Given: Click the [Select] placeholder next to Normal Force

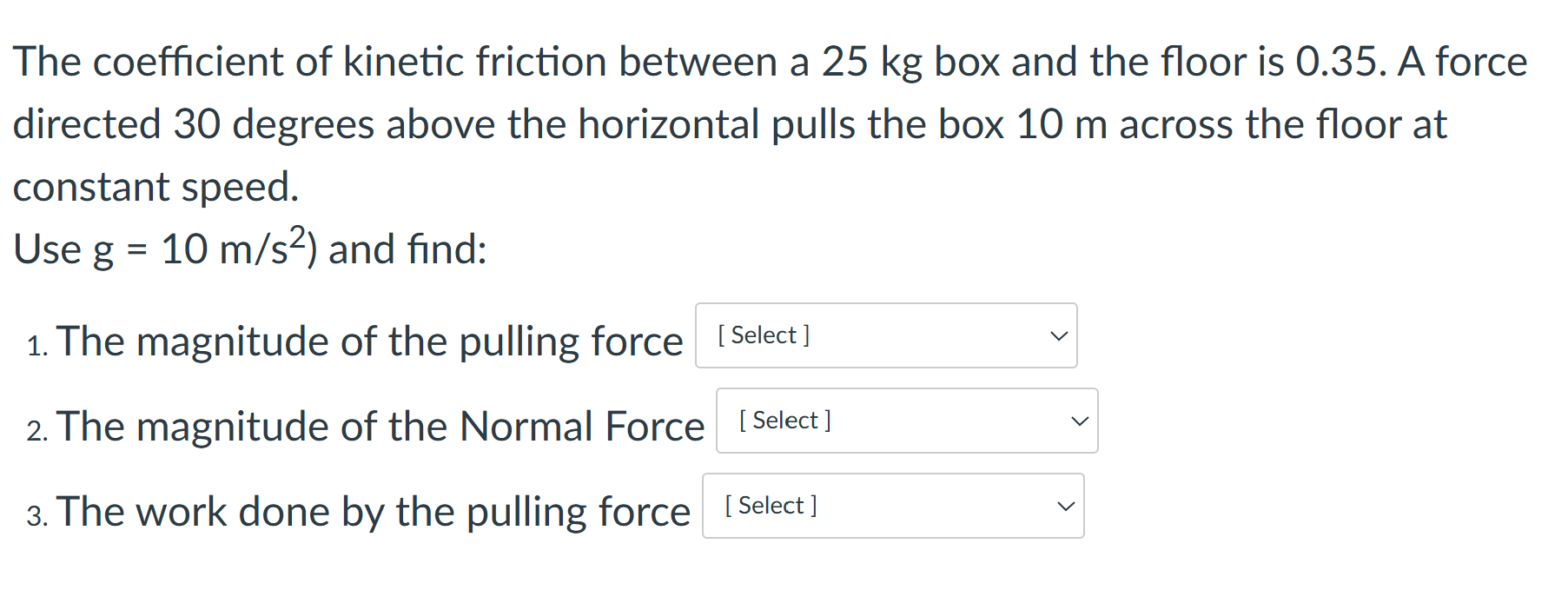Looking at the screenshot, I should pos(783,421).
